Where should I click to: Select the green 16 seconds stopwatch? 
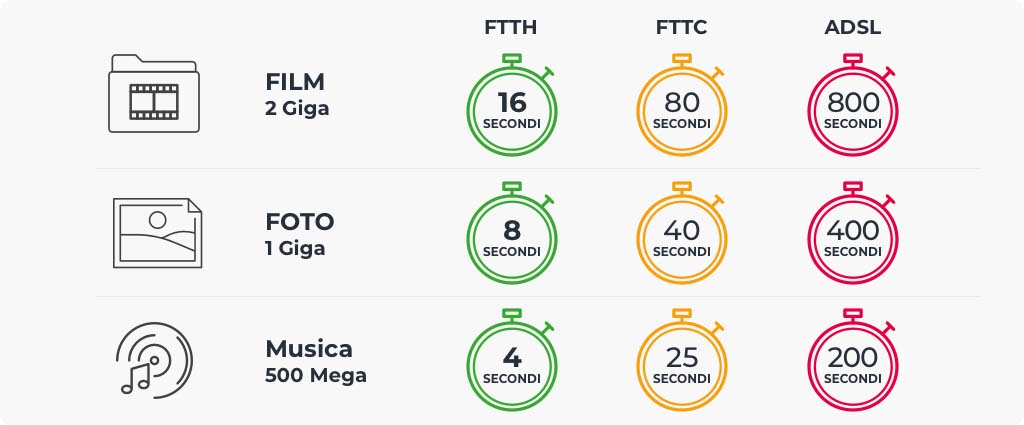[x=511, y=105]
